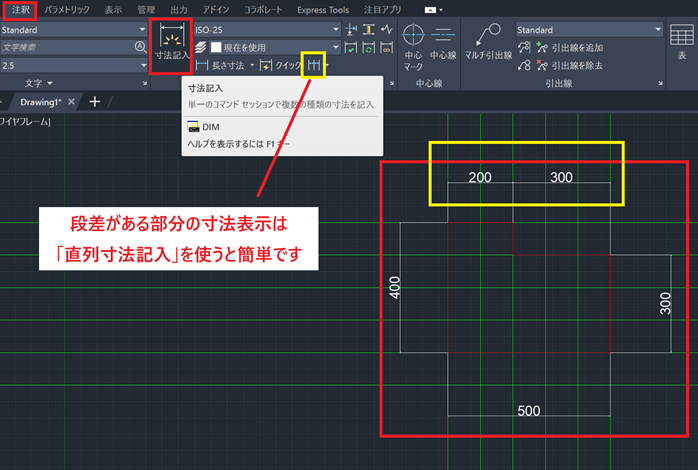
Task: Insert a 中心マーク center mark
Action: pyautogui.click(x=413, y=47)
